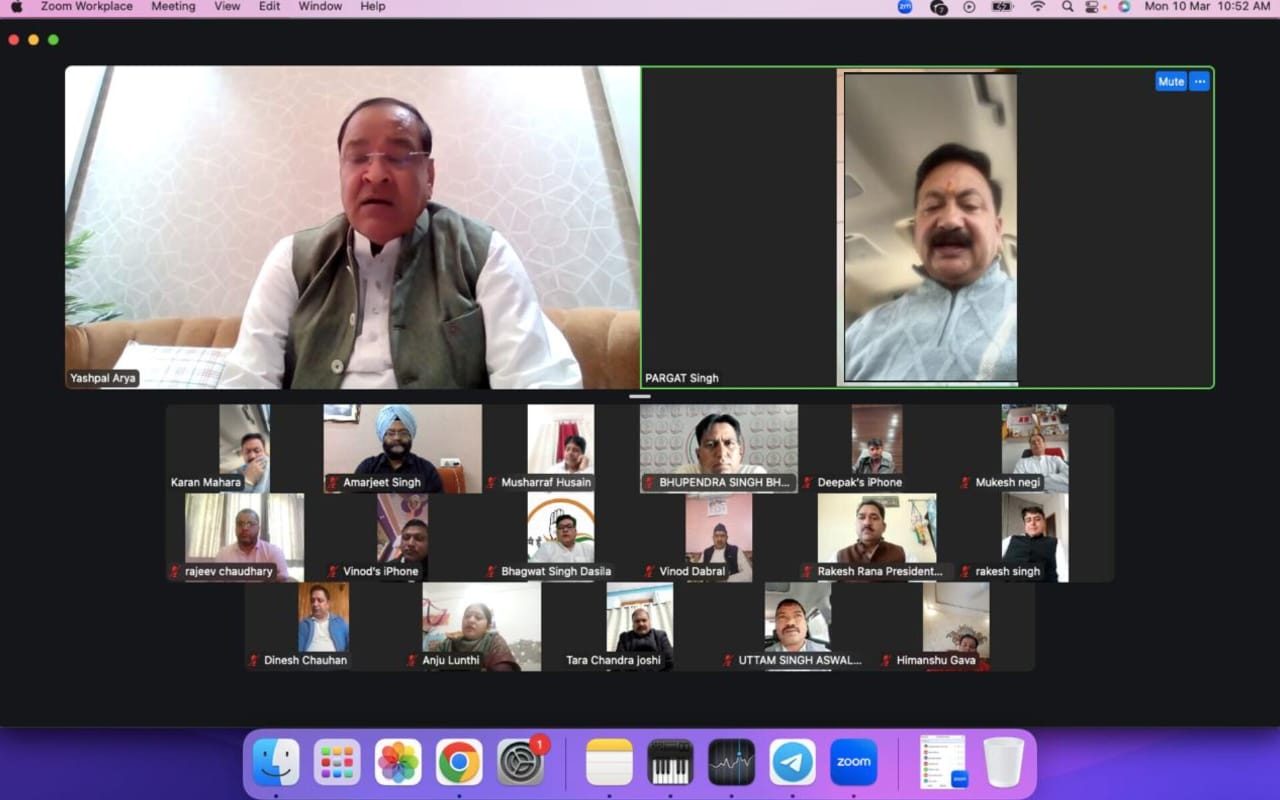
Task: Open more options on PARGAT Singh's video
Action: pos(1199,82)
